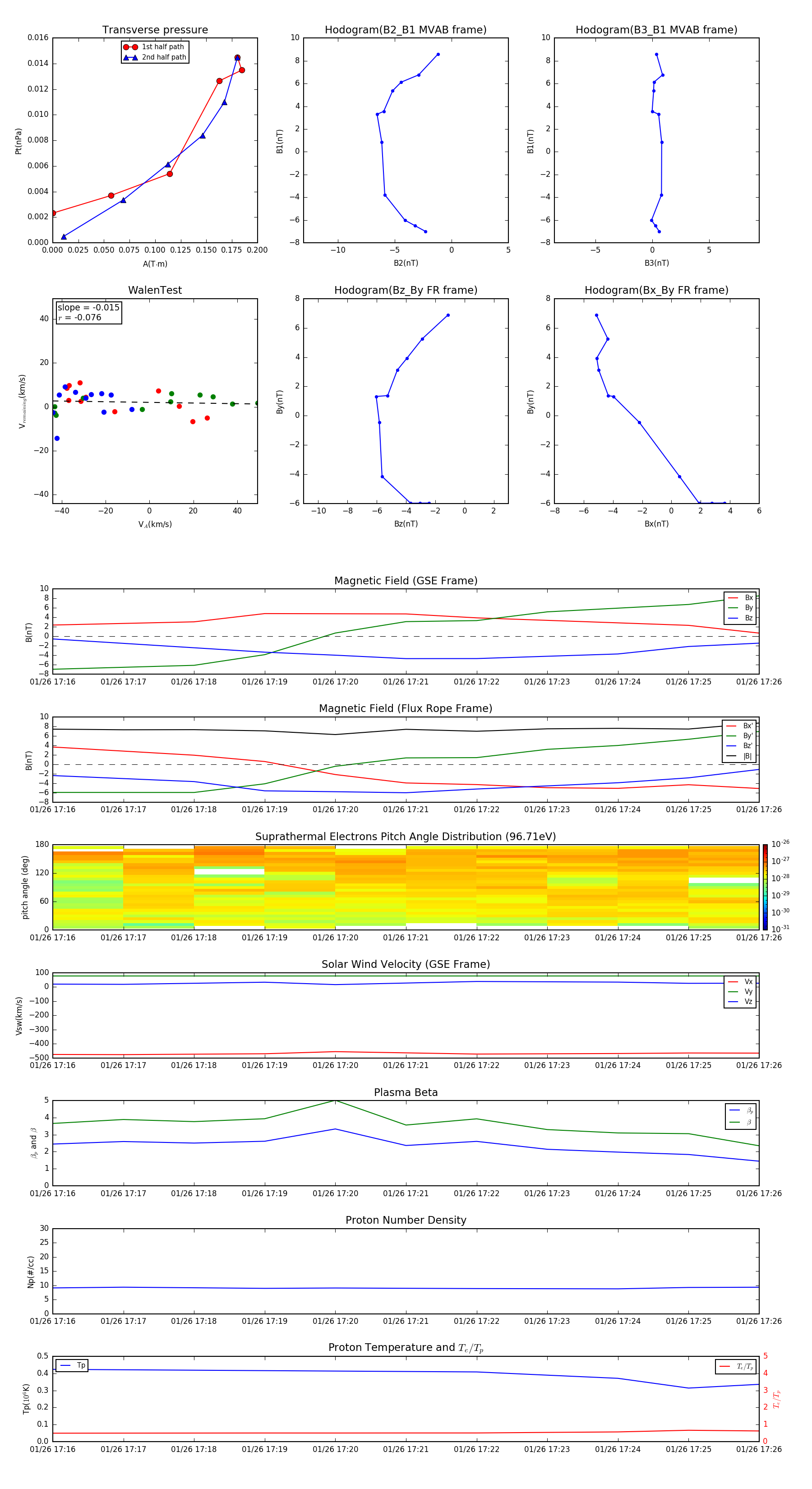This screenshot has height=1489, width=812.
Task: Click Vy in the solar wind velocity legend
Action: click(740, 992)
